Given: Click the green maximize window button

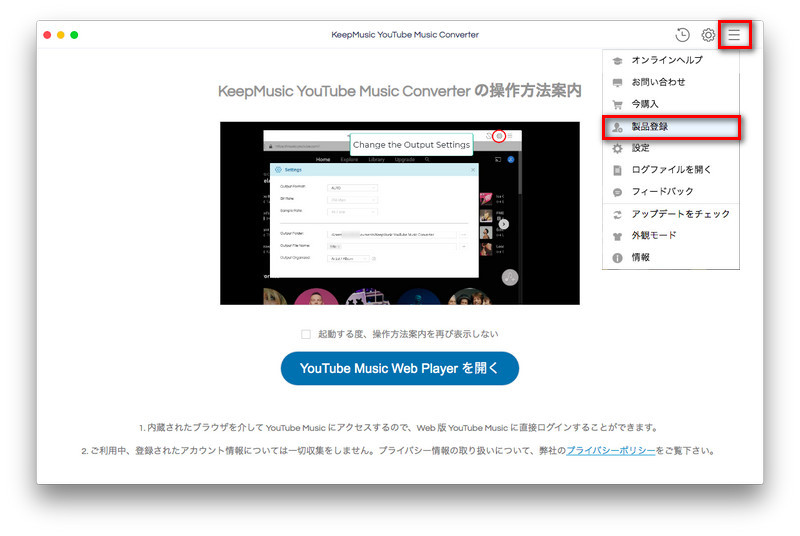Looking at the screenshot, I should click(x=74, y=35).
